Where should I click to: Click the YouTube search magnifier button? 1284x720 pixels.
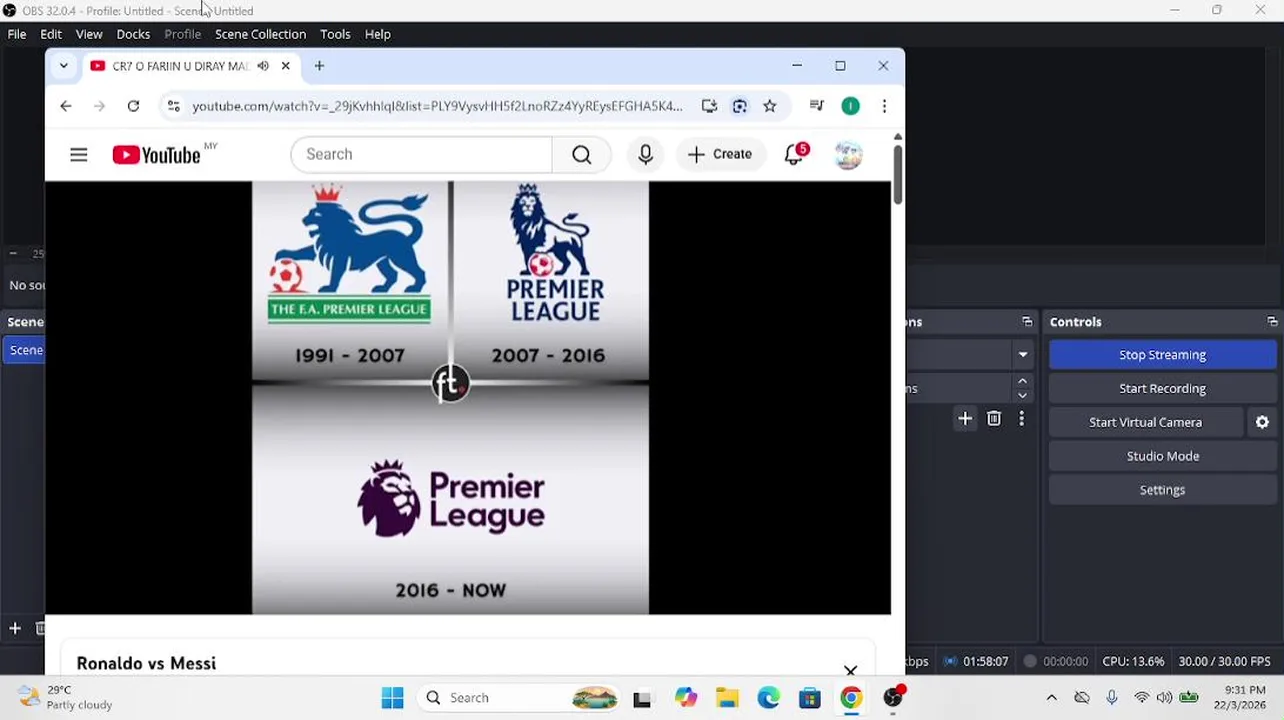(x=581, y=154)
